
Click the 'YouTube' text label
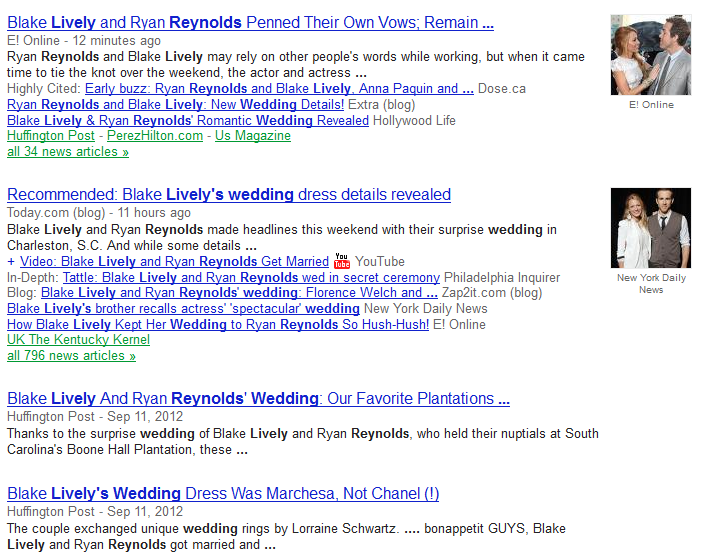[380, 262]
